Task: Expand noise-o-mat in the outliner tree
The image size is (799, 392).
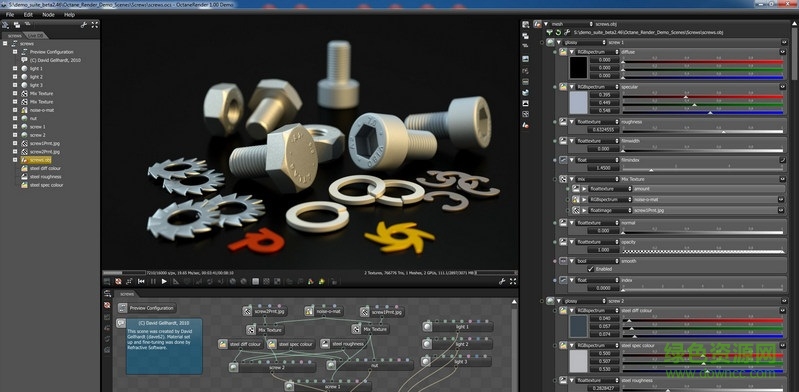Action: coord(15,110)
